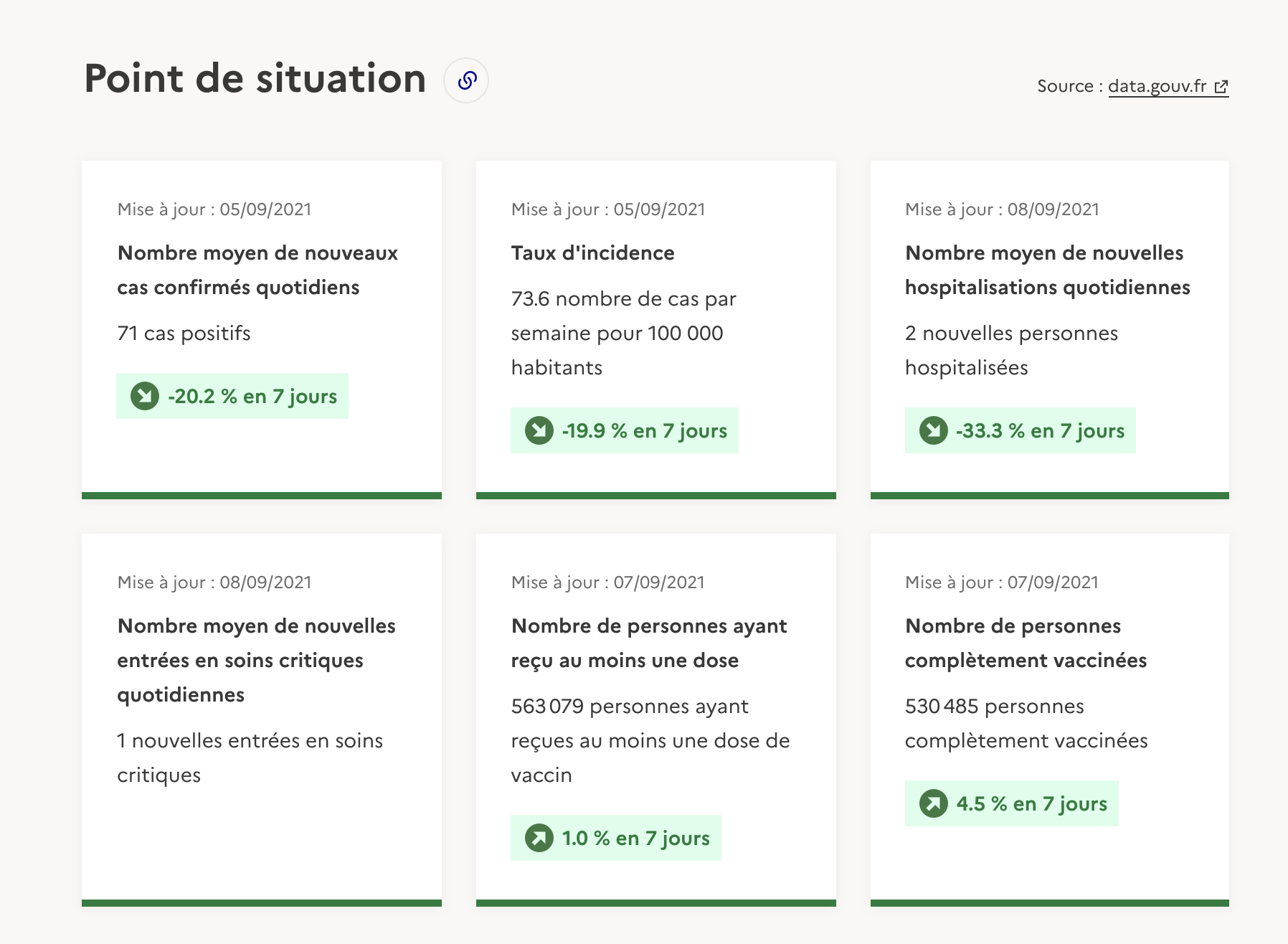
Task: Open data.gouv.fr source link
Action: (1168, 87)
